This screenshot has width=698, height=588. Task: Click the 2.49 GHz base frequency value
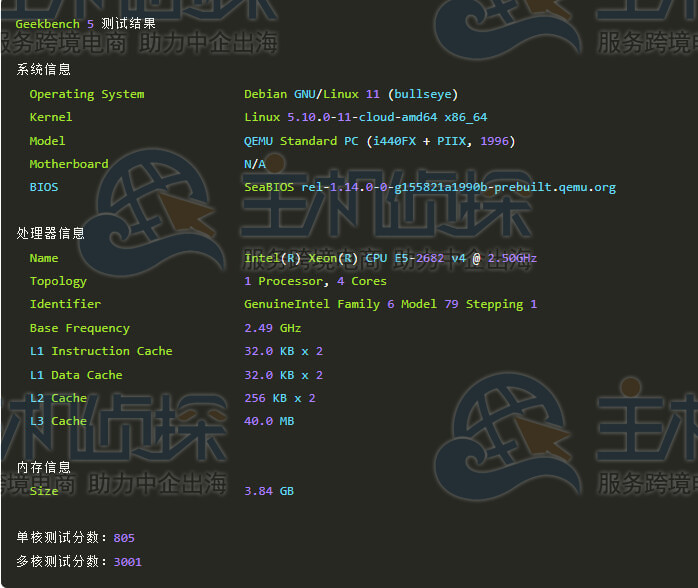pos(272,328)
